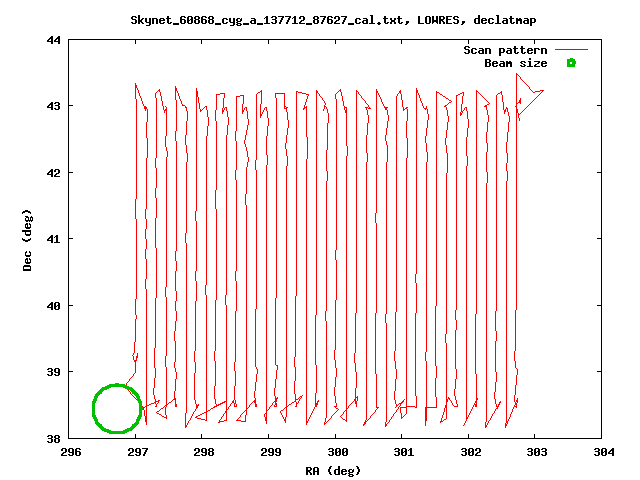
Task: Click the x-axis tick label 303
Action: [537, 452]
